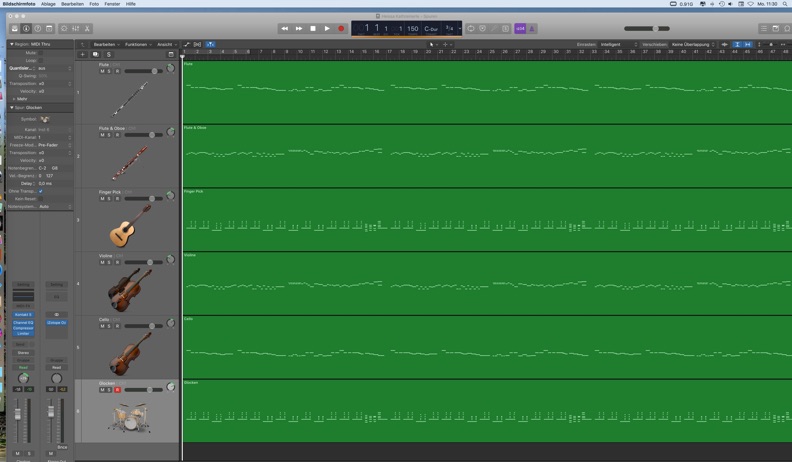Open the pointer tool menu

point(433,44)
